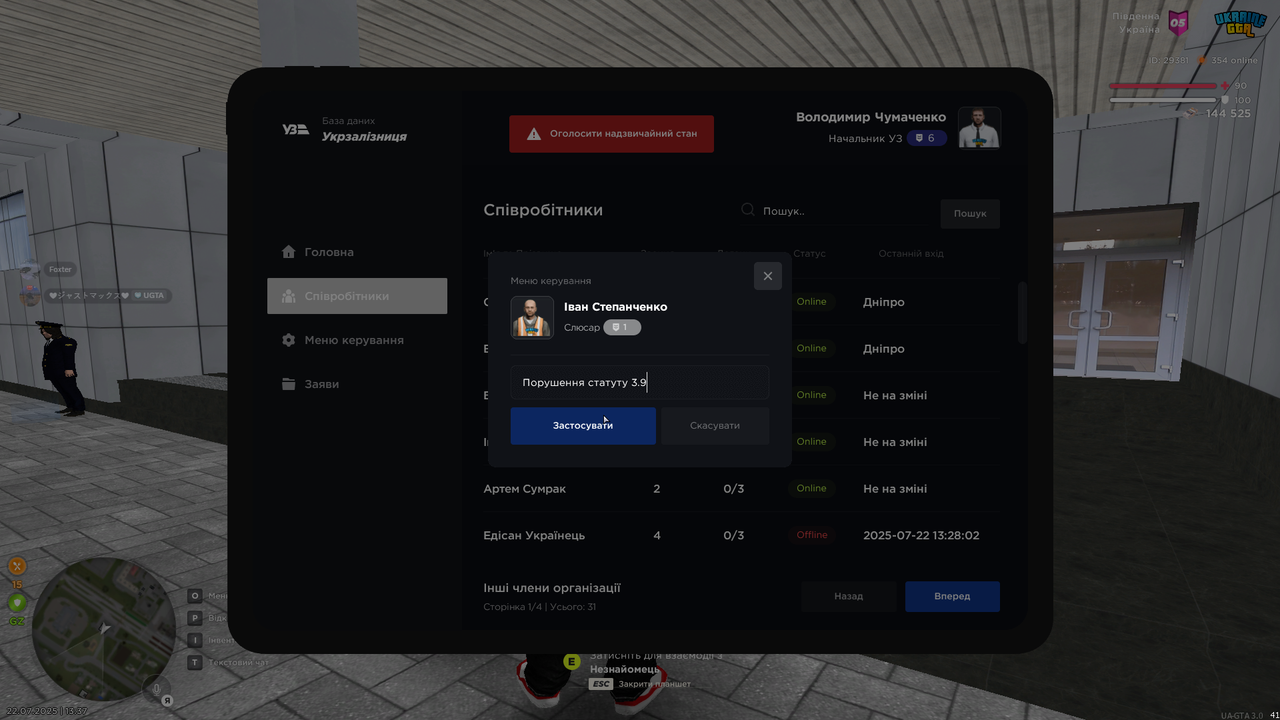The width and height of the screenshot is (1280, 720).
Task: Click Online status in Артем Сумрак row
Action: click(x=812, y=489)
